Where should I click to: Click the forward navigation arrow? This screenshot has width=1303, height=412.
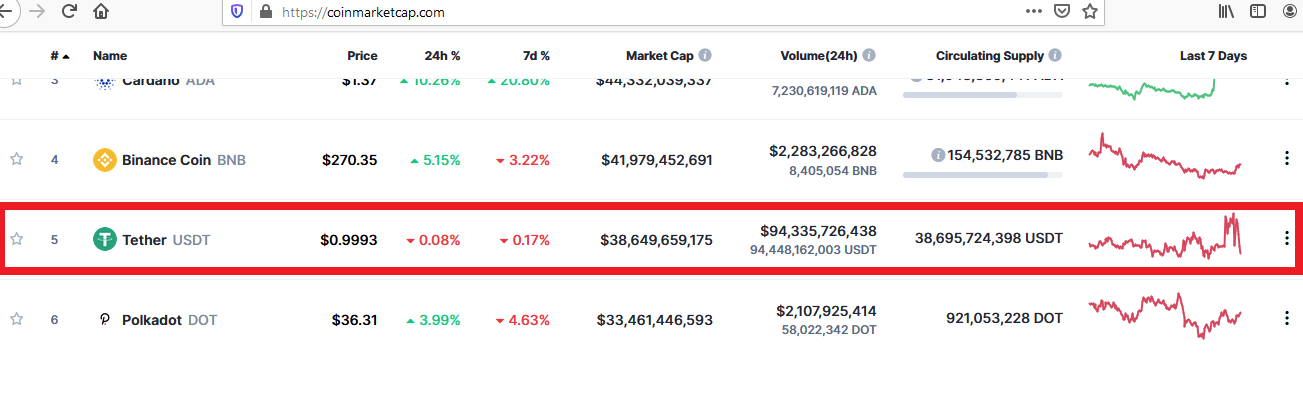36,12
